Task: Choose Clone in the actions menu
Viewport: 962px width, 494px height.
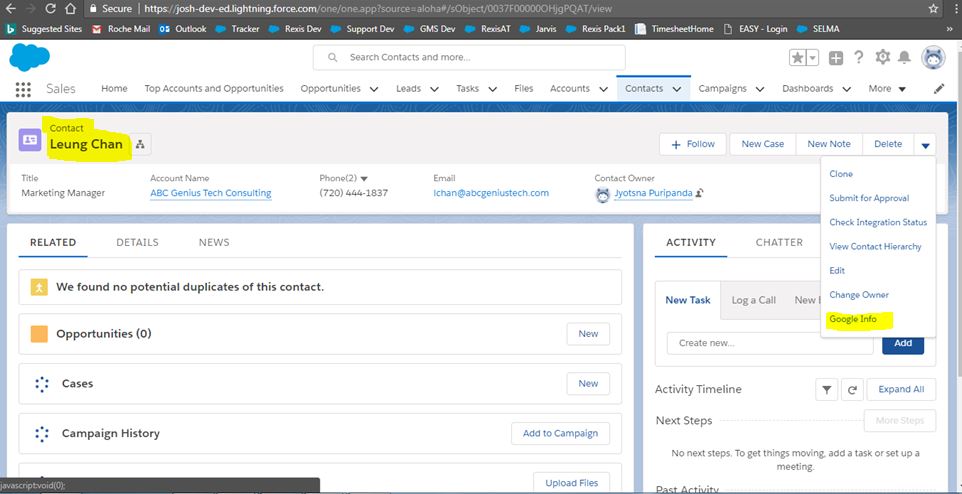Action: (841, 174)
